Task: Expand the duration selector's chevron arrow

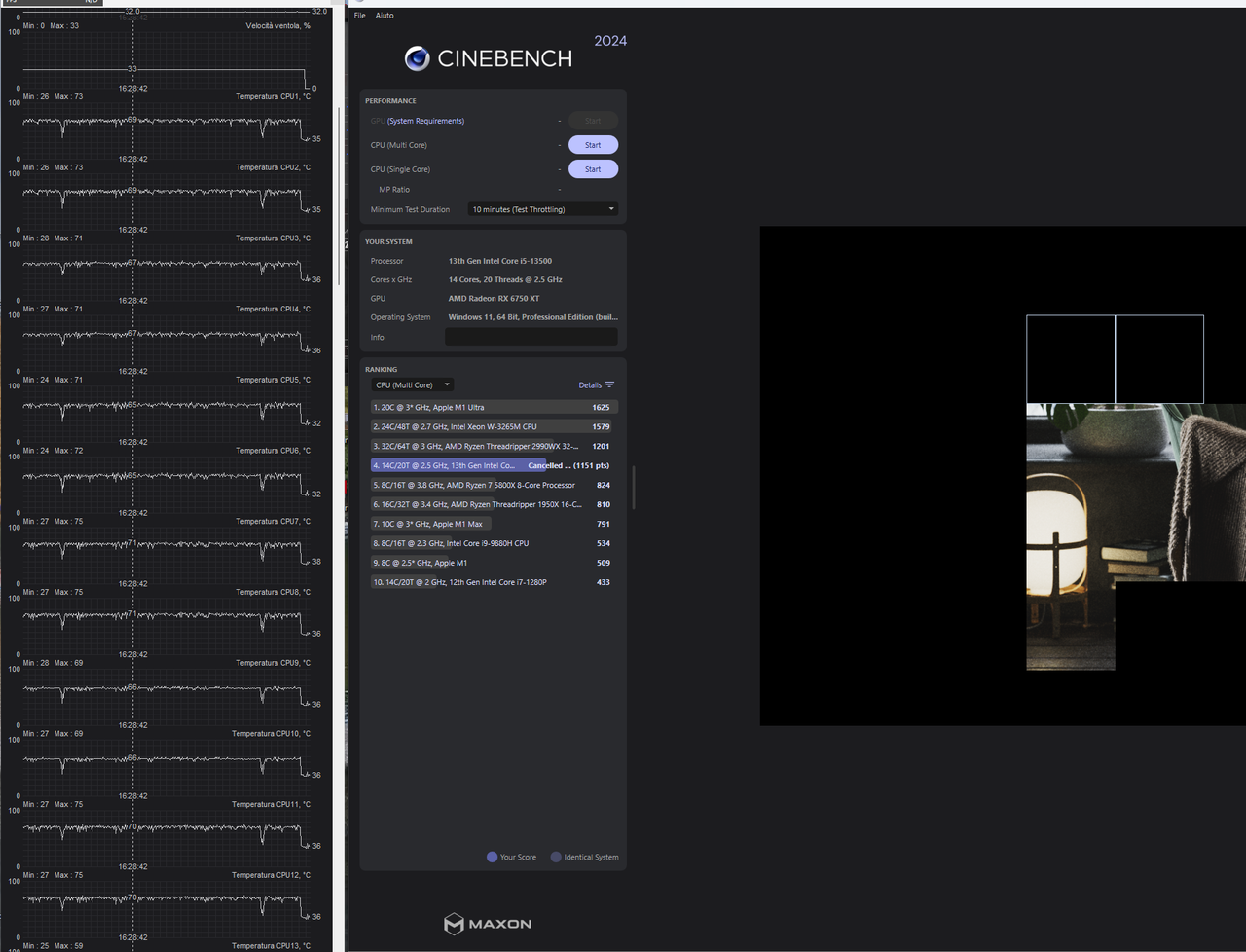Action: [x=610, y=208]
